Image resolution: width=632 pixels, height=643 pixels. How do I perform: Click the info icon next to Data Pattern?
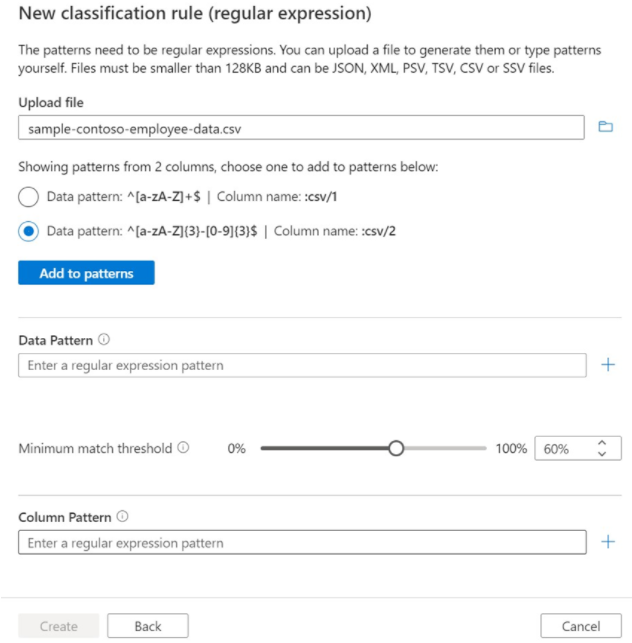click(104, 340)
